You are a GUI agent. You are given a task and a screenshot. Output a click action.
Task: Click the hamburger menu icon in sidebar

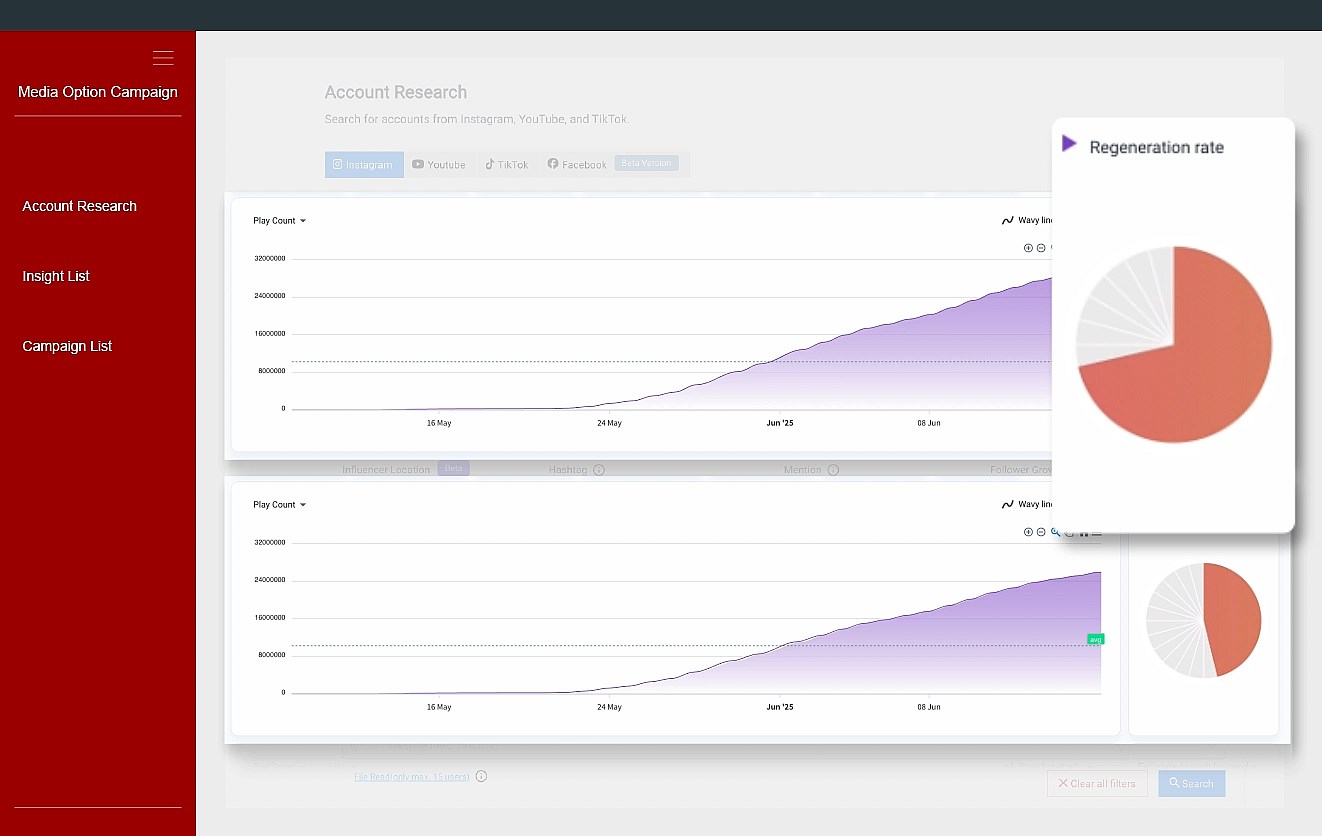tap(163, 58)
